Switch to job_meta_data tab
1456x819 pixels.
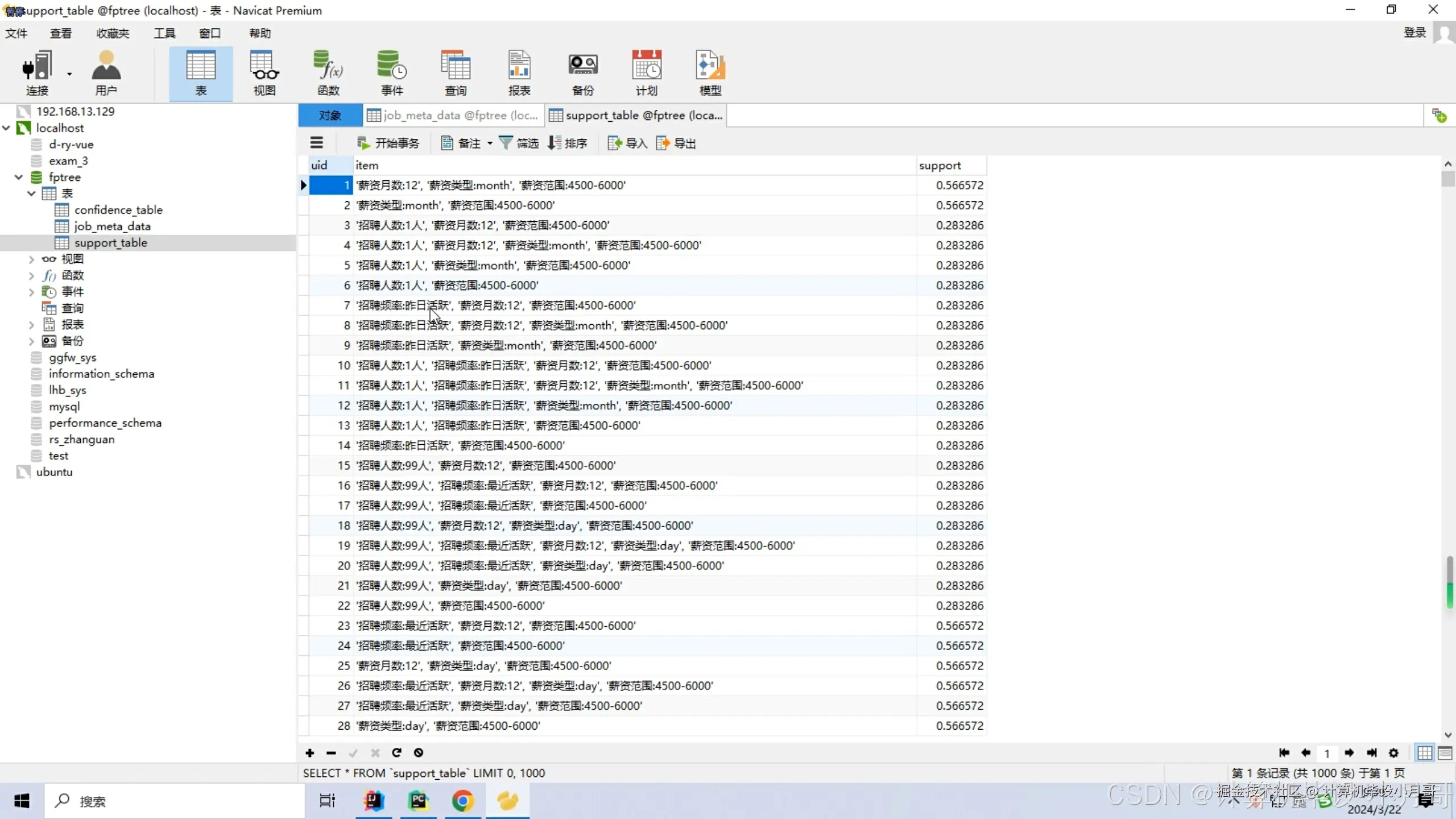click(x=453, y=115)
